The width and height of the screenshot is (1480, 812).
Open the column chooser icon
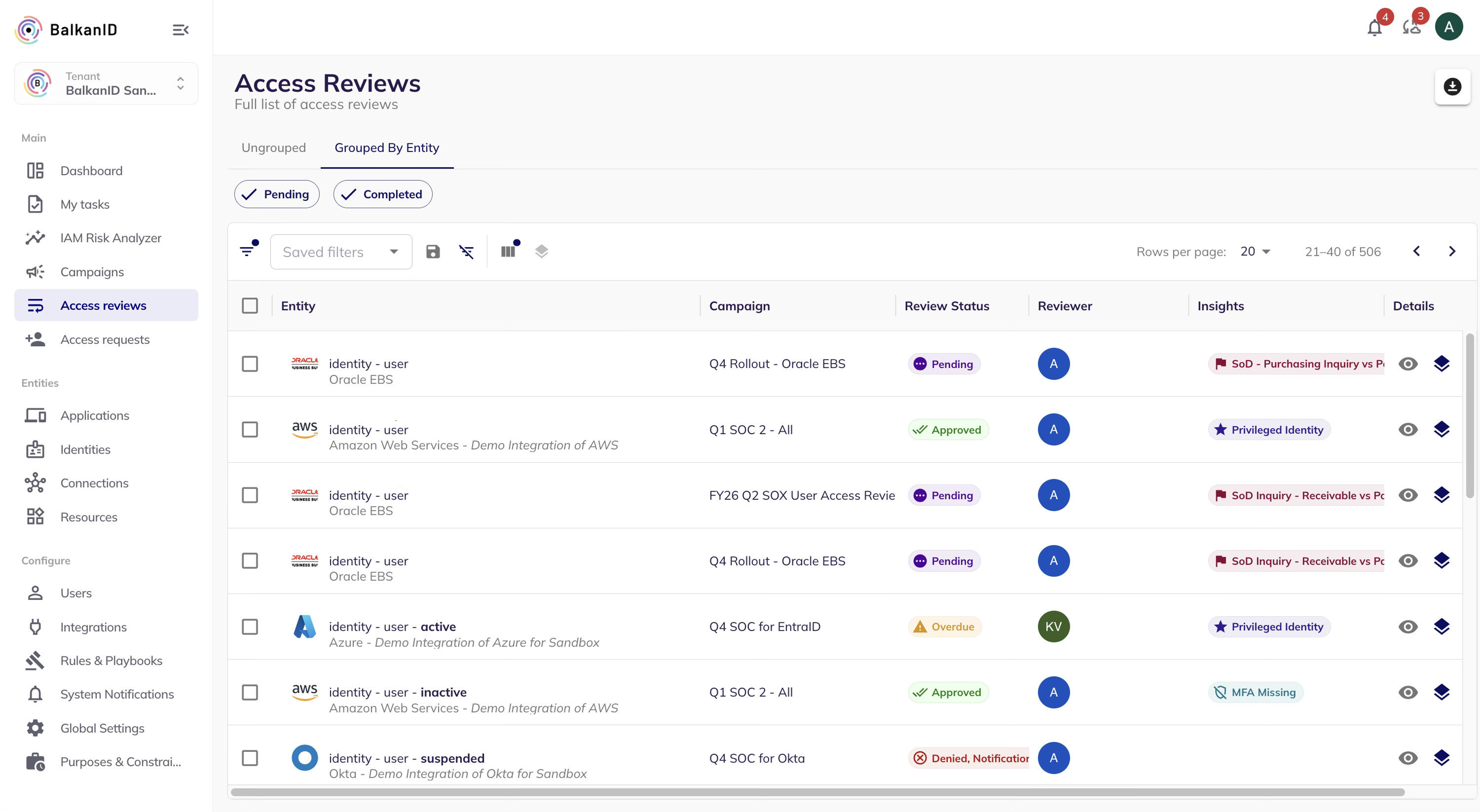coord(508,251)
